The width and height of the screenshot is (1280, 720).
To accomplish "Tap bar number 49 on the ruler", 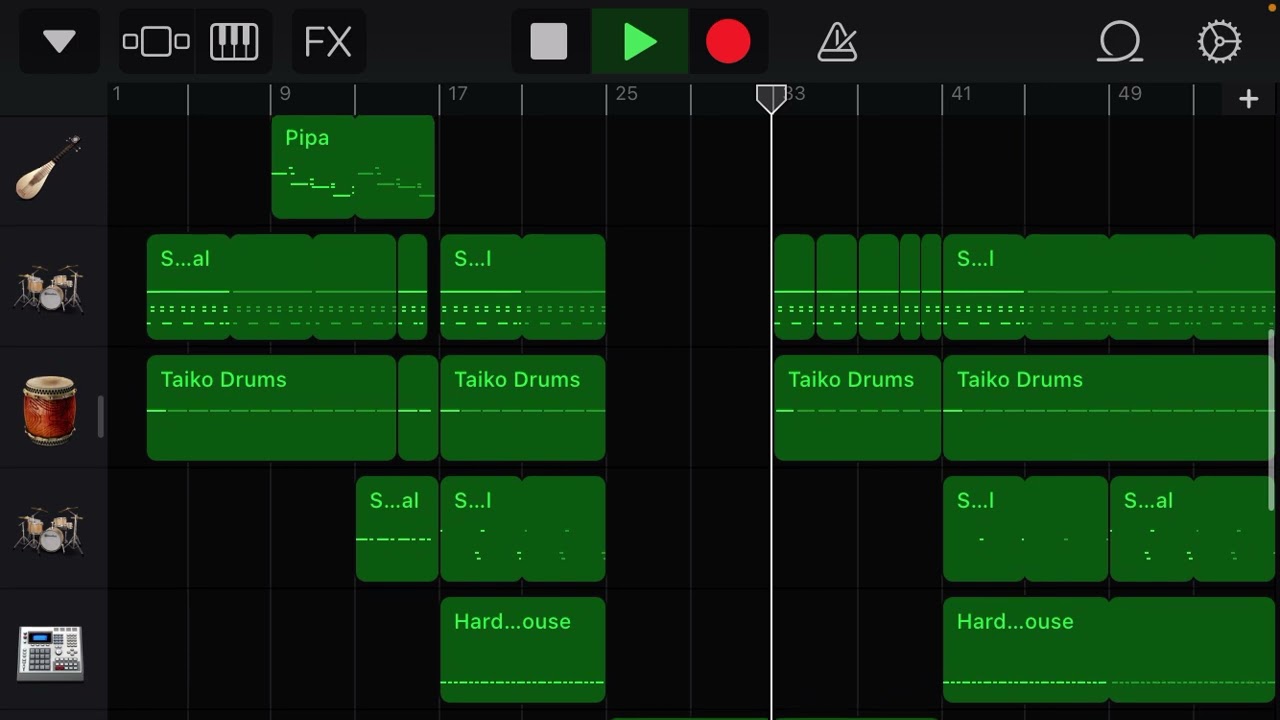I will (1130, 93).
